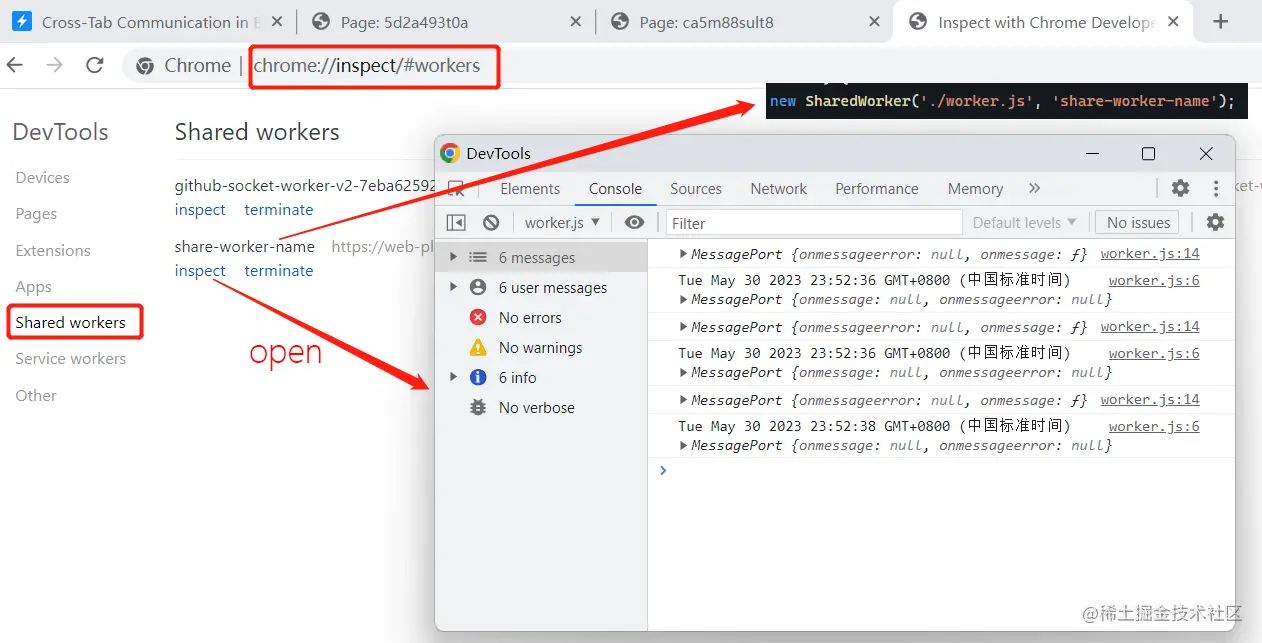Open first worker.js:6 source link

1154,280
